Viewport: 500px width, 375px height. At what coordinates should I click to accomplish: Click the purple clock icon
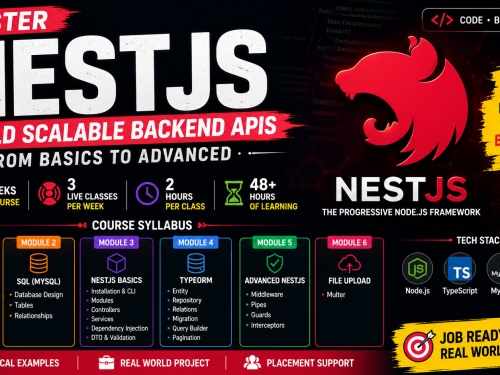coord(147,193)
